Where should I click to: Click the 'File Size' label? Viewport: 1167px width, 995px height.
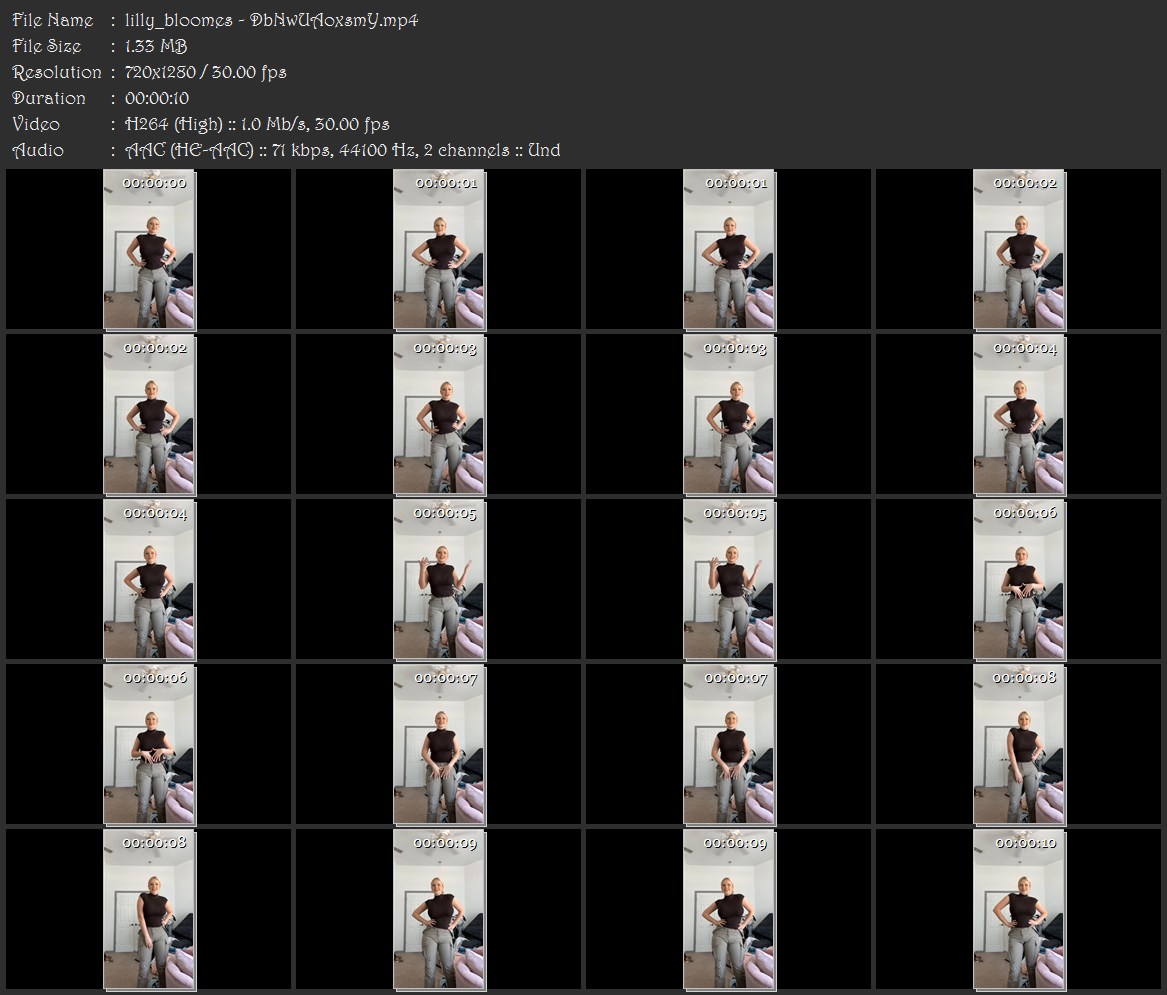47,46
